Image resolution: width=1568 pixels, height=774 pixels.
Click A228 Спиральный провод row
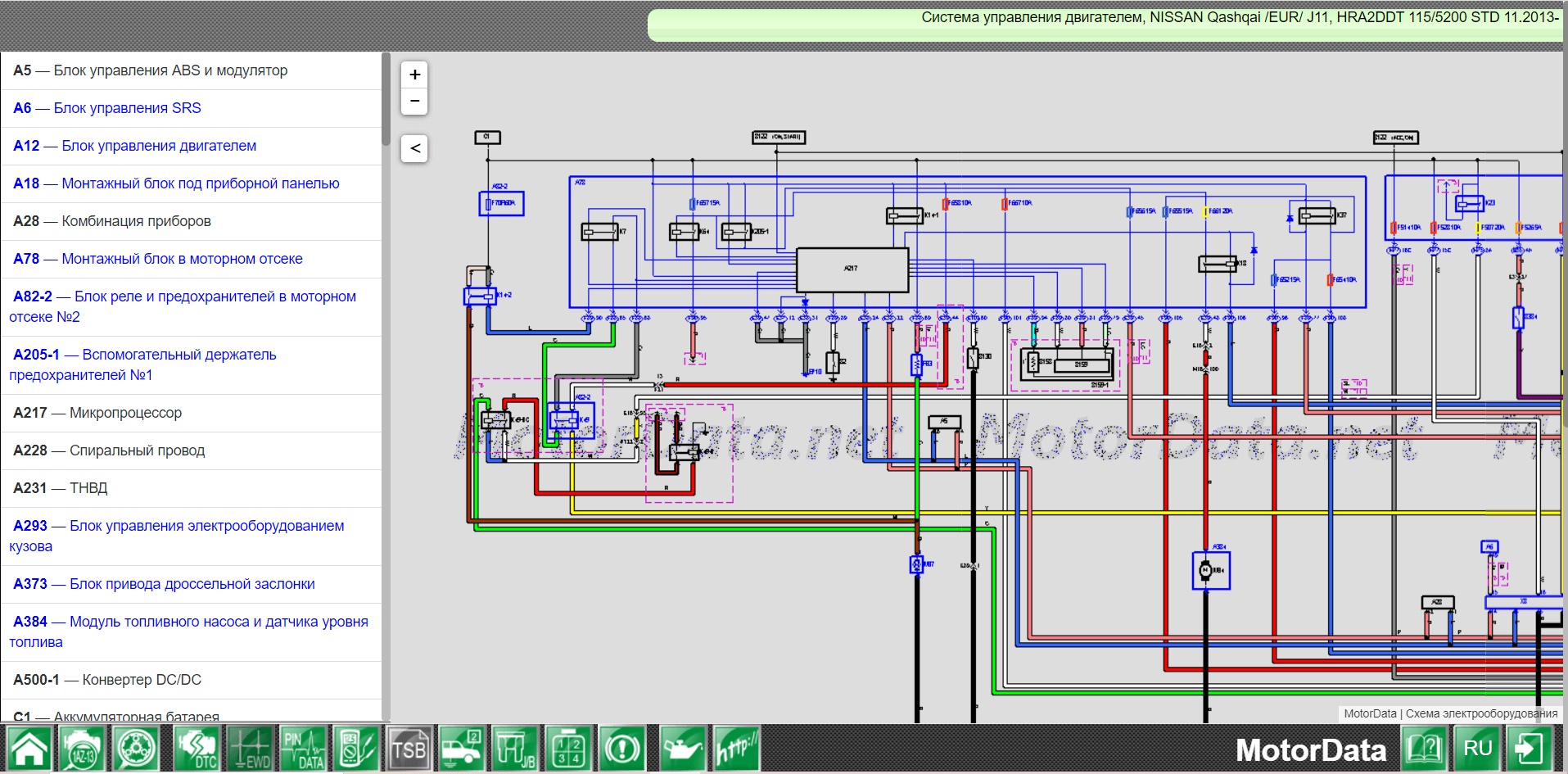191,450
